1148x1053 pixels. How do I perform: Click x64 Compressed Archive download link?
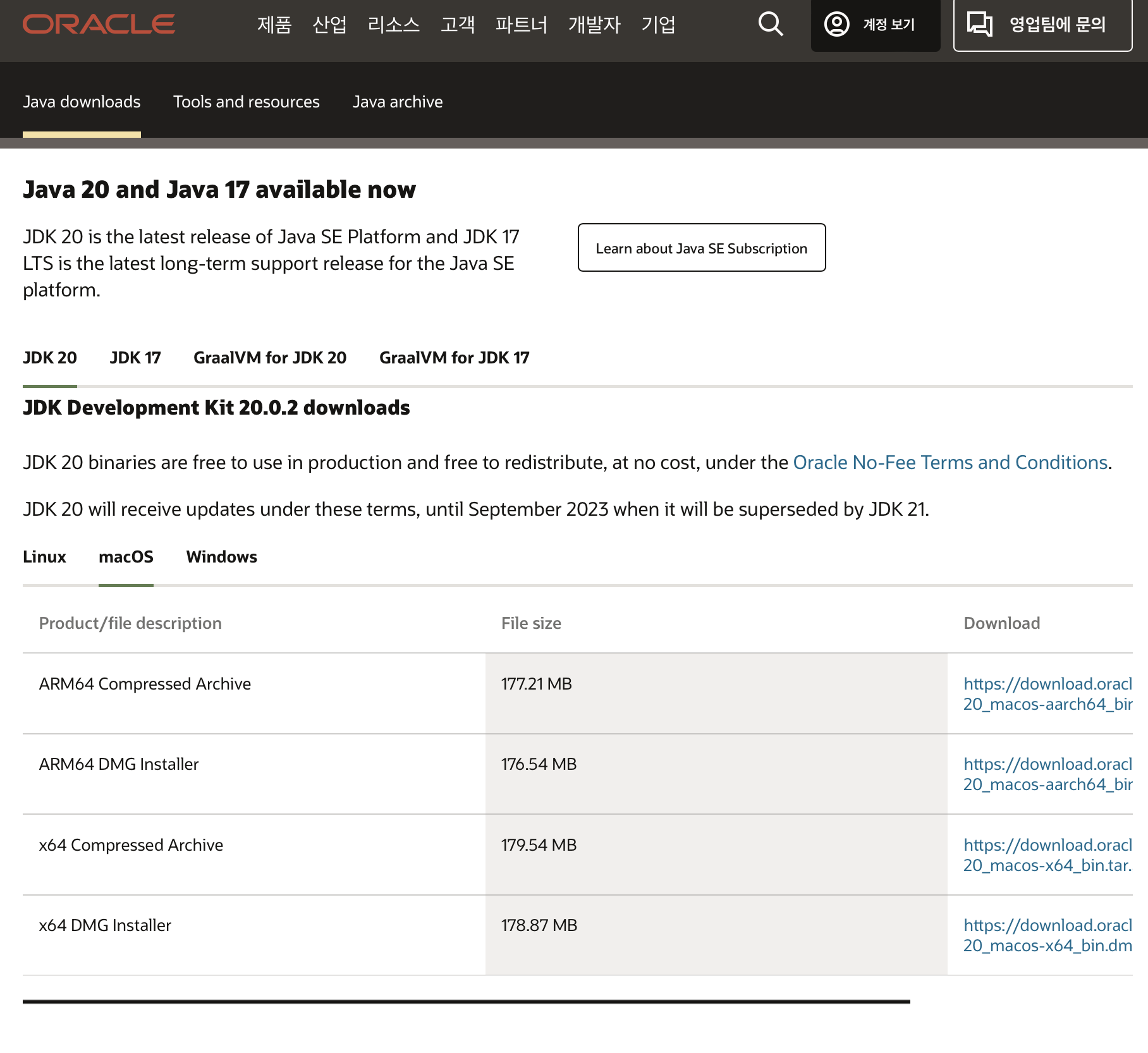[x=1047, y=855]
